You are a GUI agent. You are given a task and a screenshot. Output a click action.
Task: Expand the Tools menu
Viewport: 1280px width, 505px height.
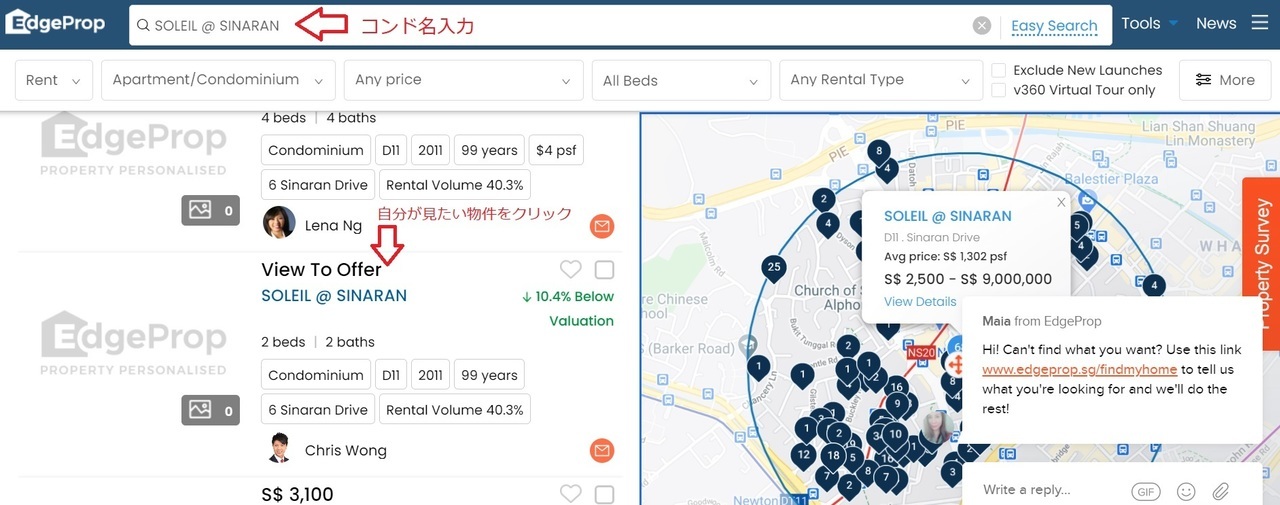[x=1149, y=23]
